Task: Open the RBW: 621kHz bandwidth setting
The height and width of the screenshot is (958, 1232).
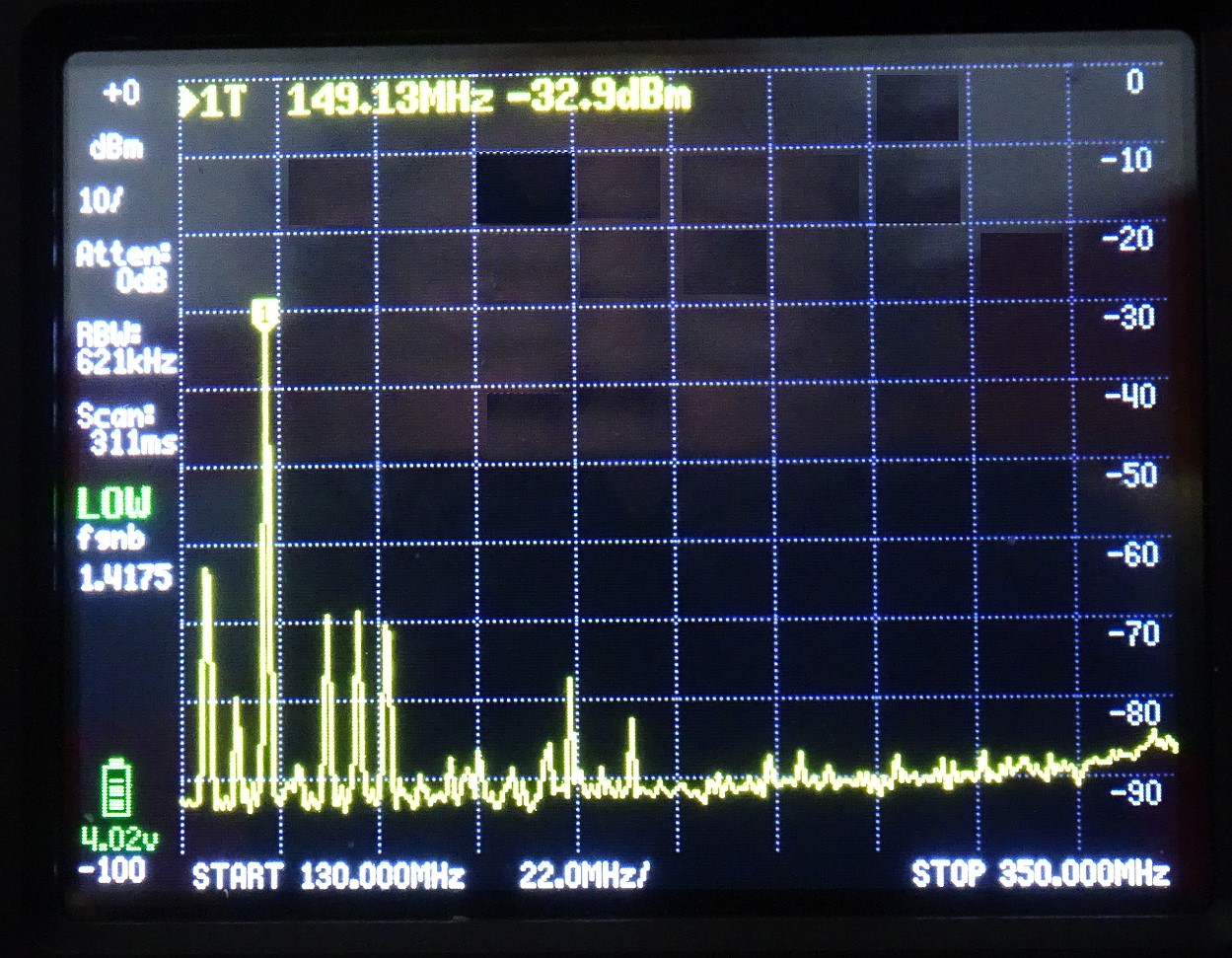Action: pyautogui.click(x=126, y=349)
